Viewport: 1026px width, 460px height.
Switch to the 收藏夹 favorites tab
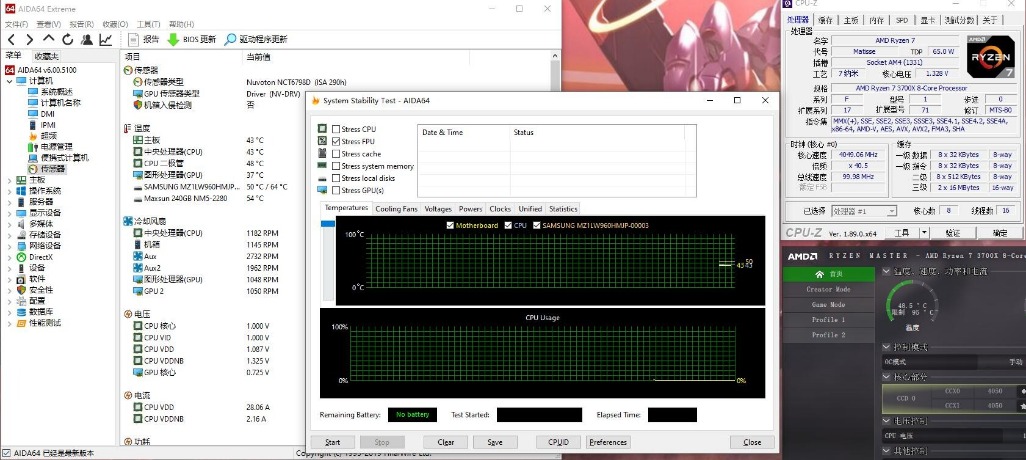[x=46, y=56]
